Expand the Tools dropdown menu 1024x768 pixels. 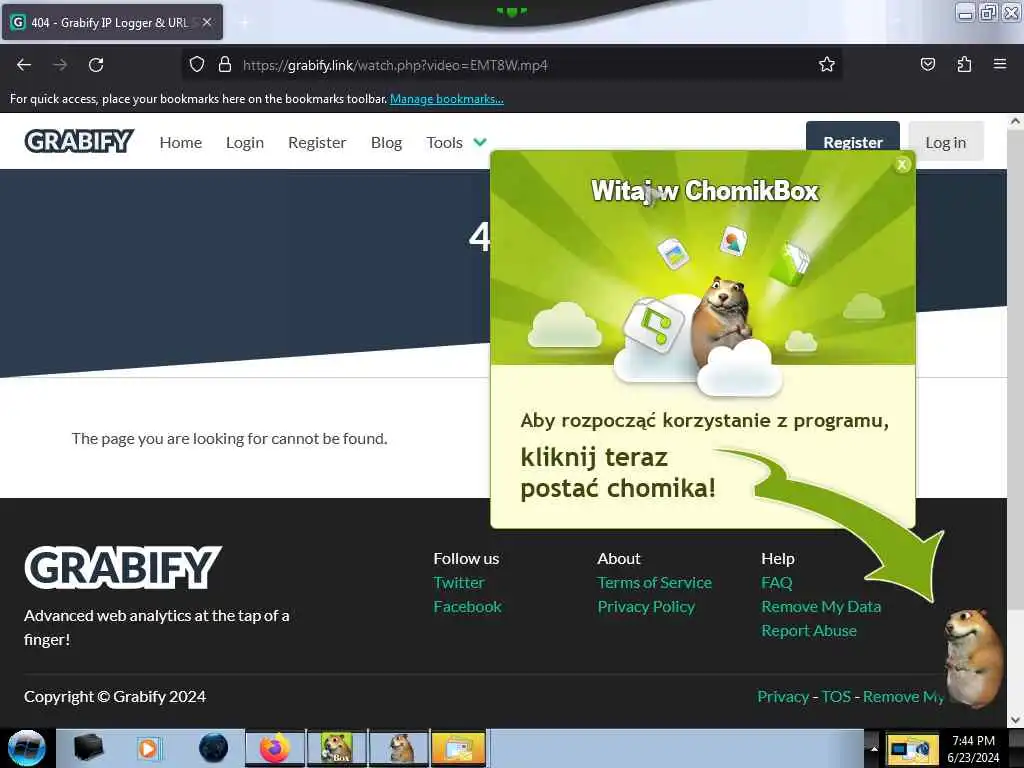[x=456, y=142]
